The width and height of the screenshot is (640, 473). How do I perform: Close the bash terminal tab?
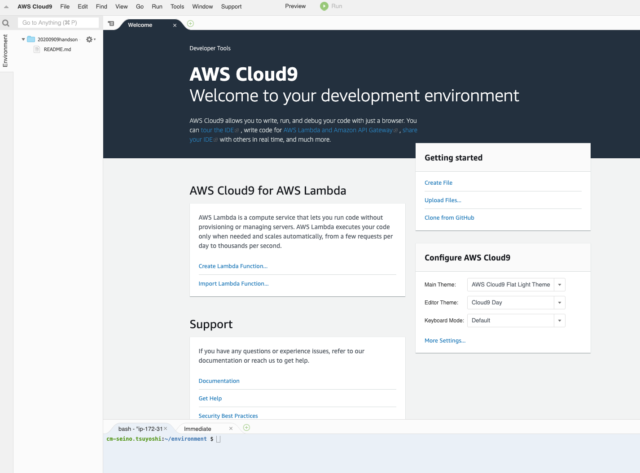click(x=165, y=429)
